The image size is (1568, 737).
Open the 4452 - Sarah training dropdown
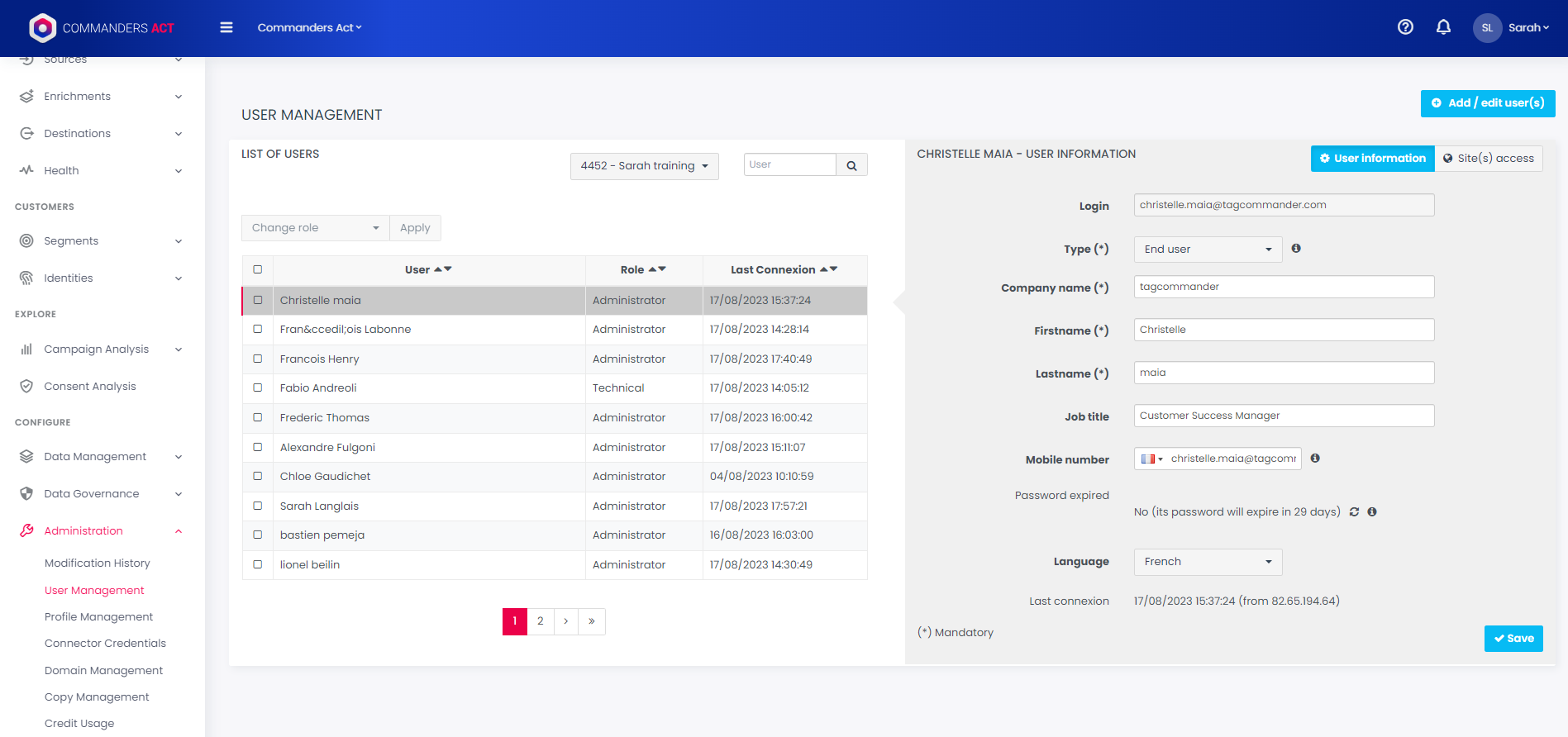coord(644,166)
